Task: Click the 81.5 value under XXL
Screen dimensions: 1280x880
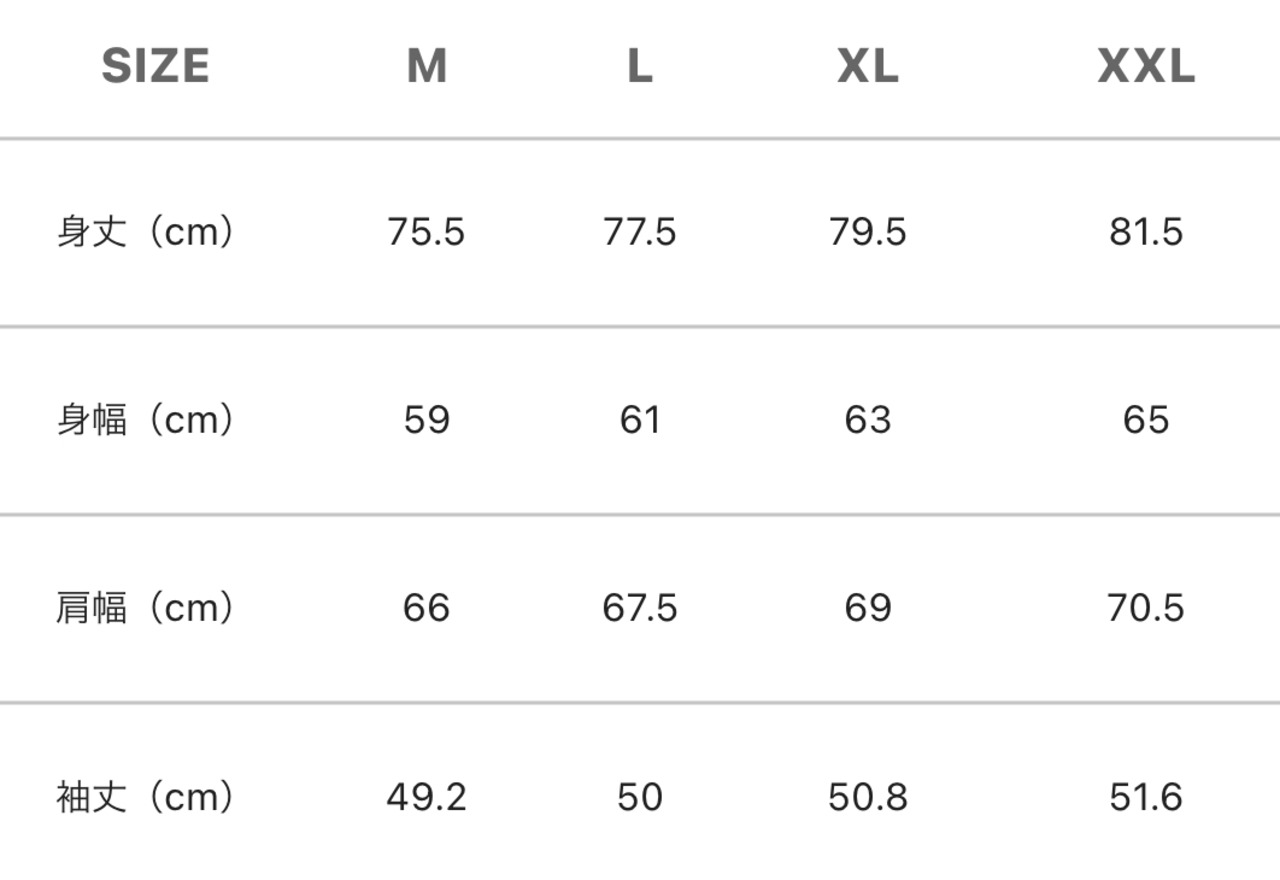Action: 1146,232
